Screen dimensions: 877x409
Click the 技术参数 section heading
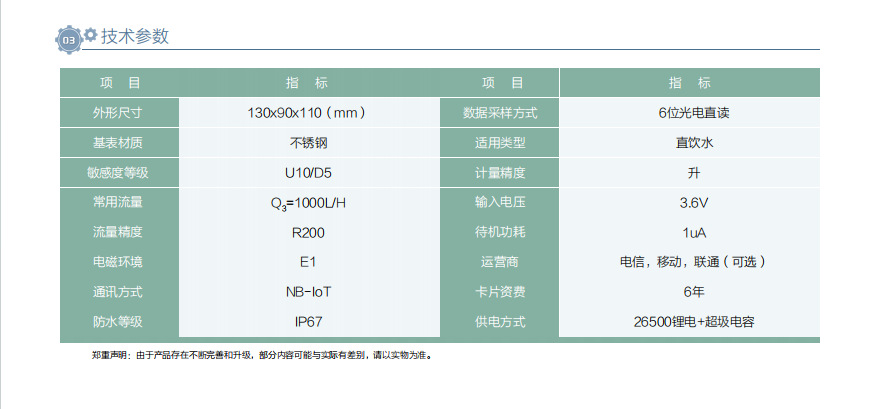135,36
